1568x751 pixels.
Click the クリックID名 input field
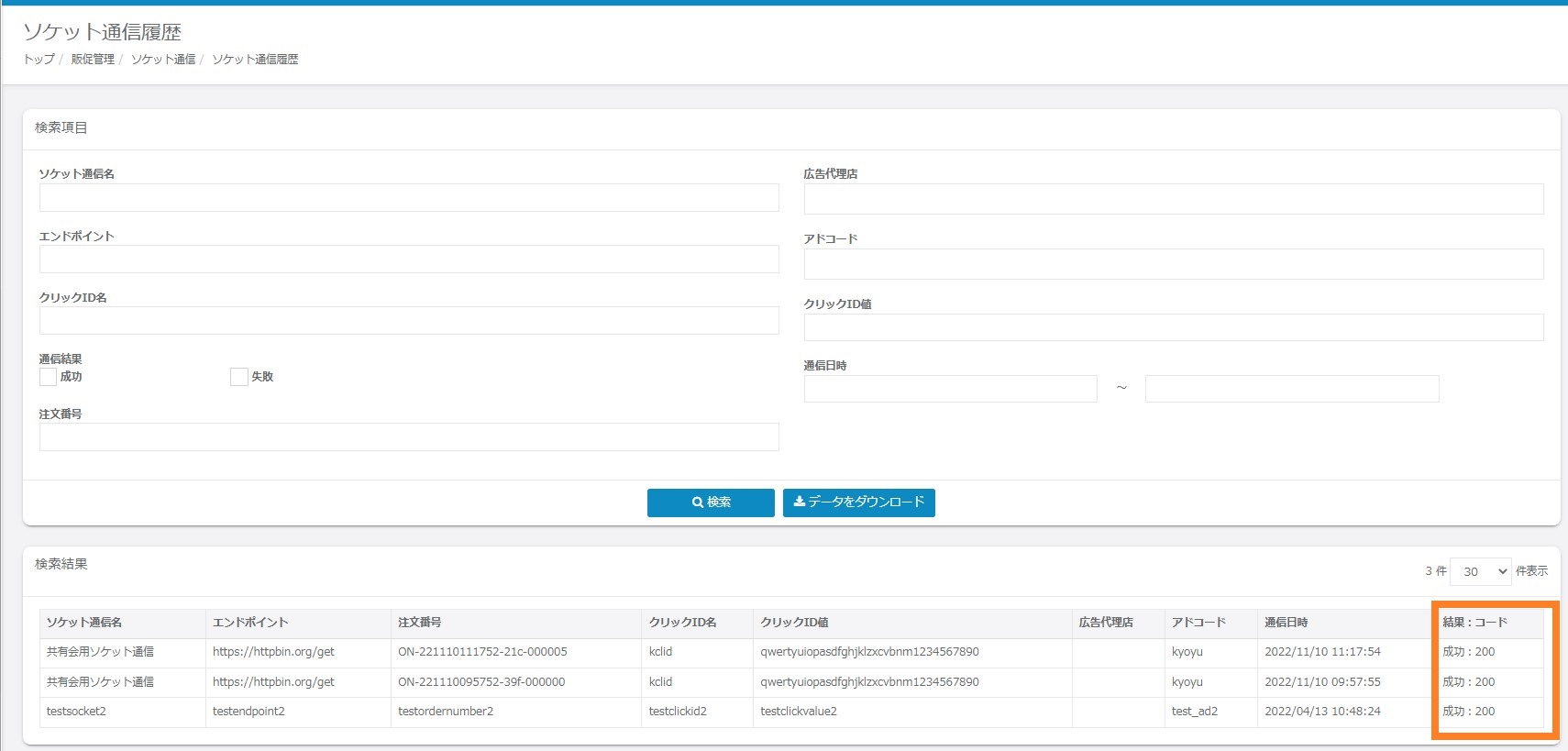409,321
